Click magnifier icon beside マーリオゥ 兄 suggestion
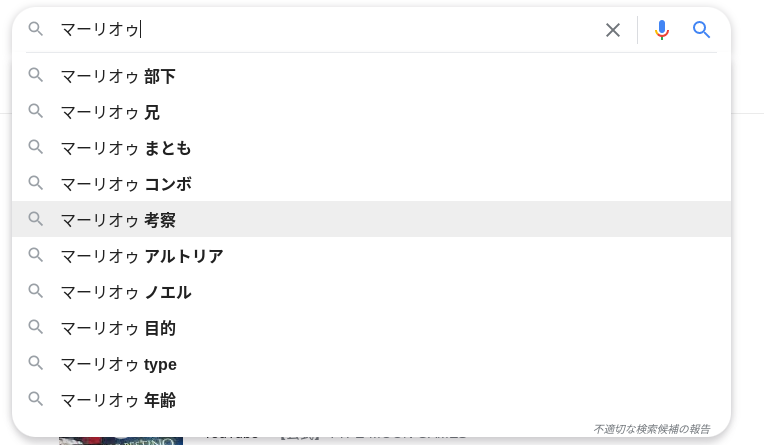 coord(36,111)
